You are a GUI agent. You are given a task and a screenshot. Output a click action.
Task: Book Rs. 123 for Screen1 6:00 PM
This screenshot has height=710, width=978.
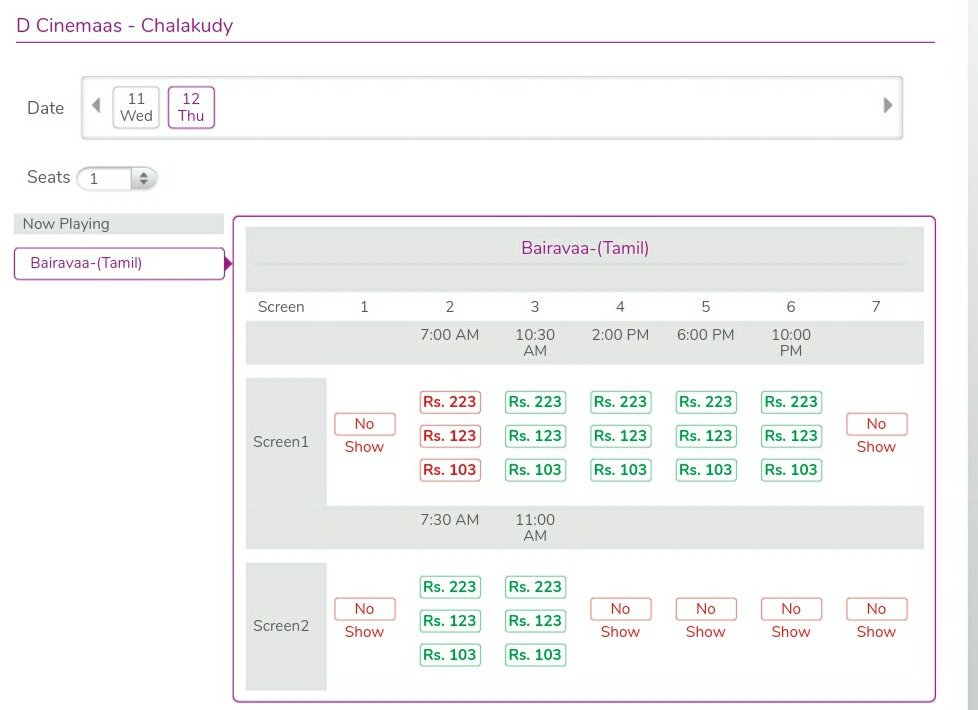click(x=706, y=435)
